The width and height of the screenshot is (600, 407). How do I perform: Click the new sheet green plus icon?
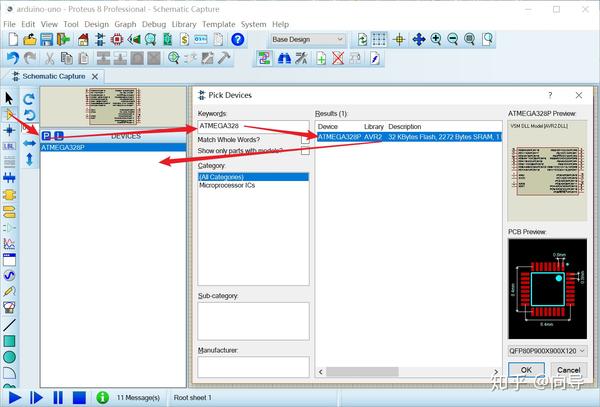[321, 59]
